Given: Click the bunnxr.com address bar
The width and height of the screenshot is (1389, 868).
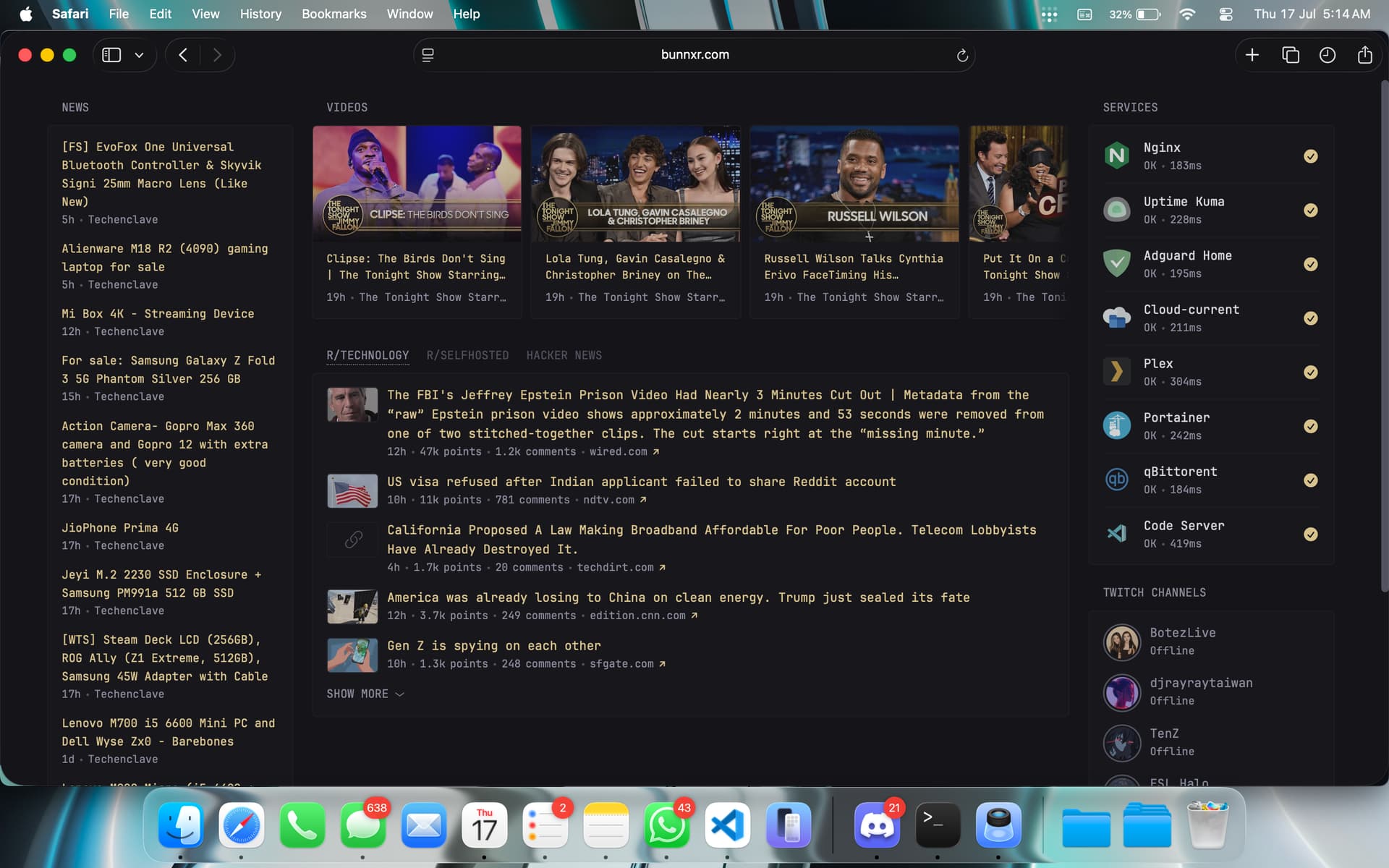Looking at the screenshot, I should coord(694,55).
